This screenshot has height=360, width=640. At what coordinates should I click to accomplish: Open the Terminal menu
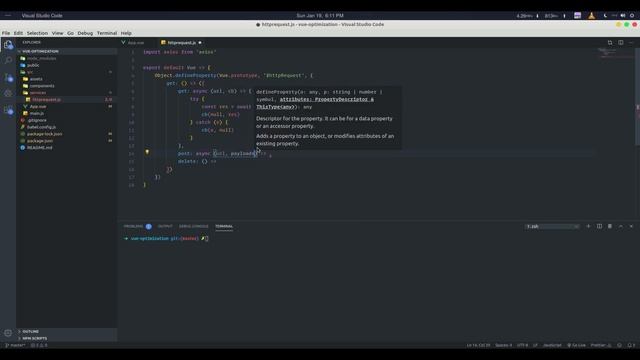107,33
